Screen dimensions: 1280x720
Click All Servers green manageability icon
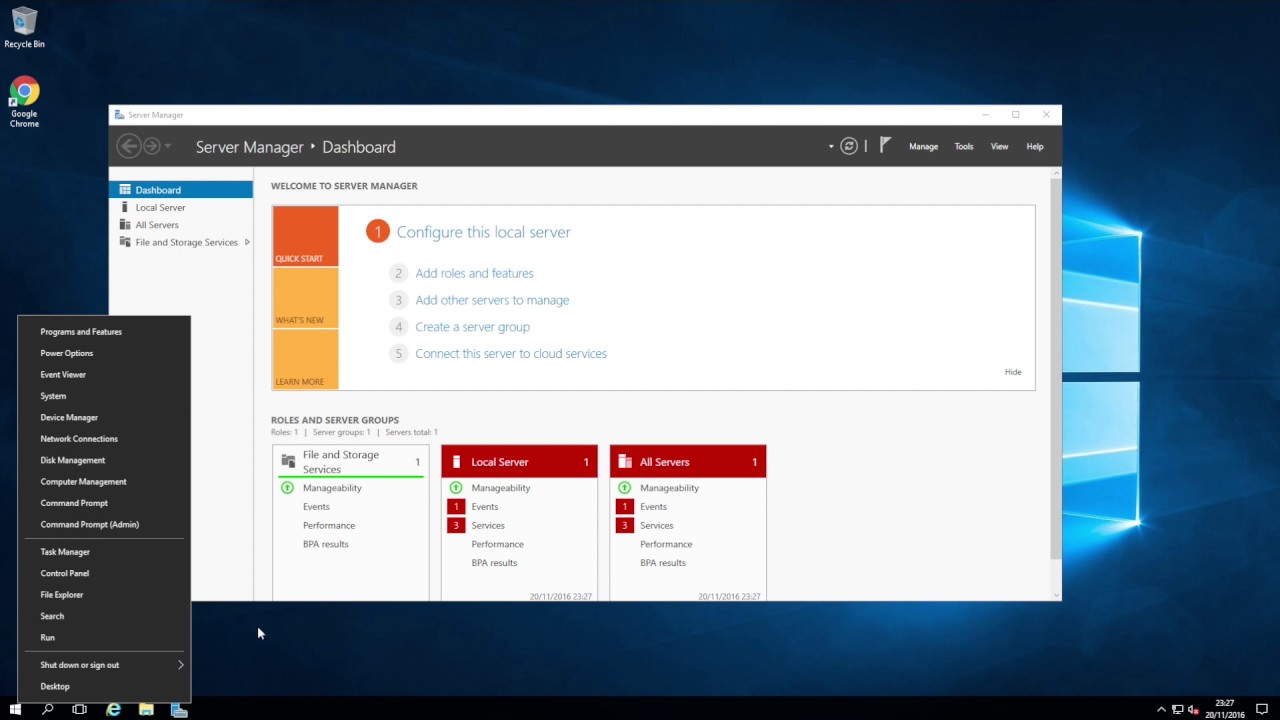pos(625,488)
